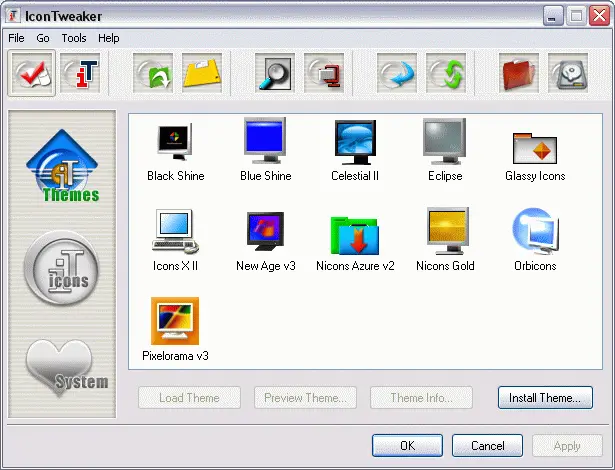615x470 pixels.
Task: Pick the Nicons Azure v2 theme
Action: pos(355,240)
